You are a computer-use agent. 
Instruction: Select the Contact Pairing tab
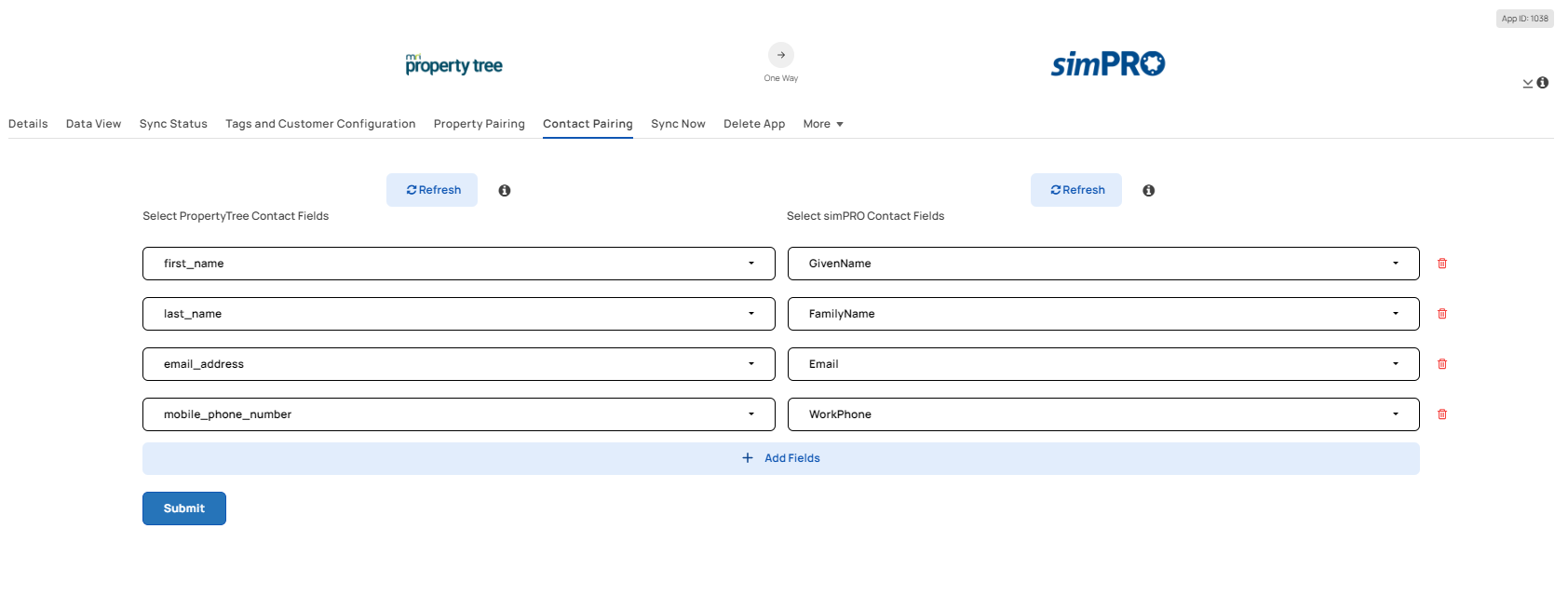[x=588, y=124]
